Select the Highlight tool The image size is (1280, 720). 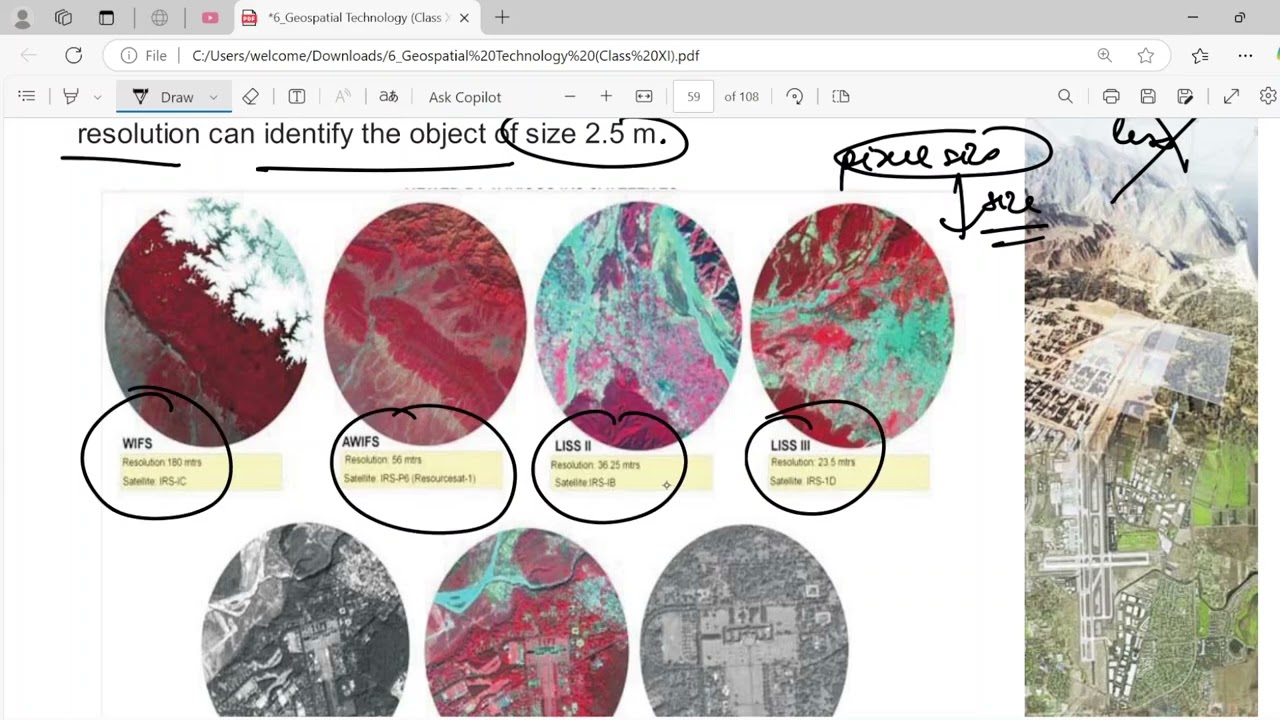pos(71,96)
